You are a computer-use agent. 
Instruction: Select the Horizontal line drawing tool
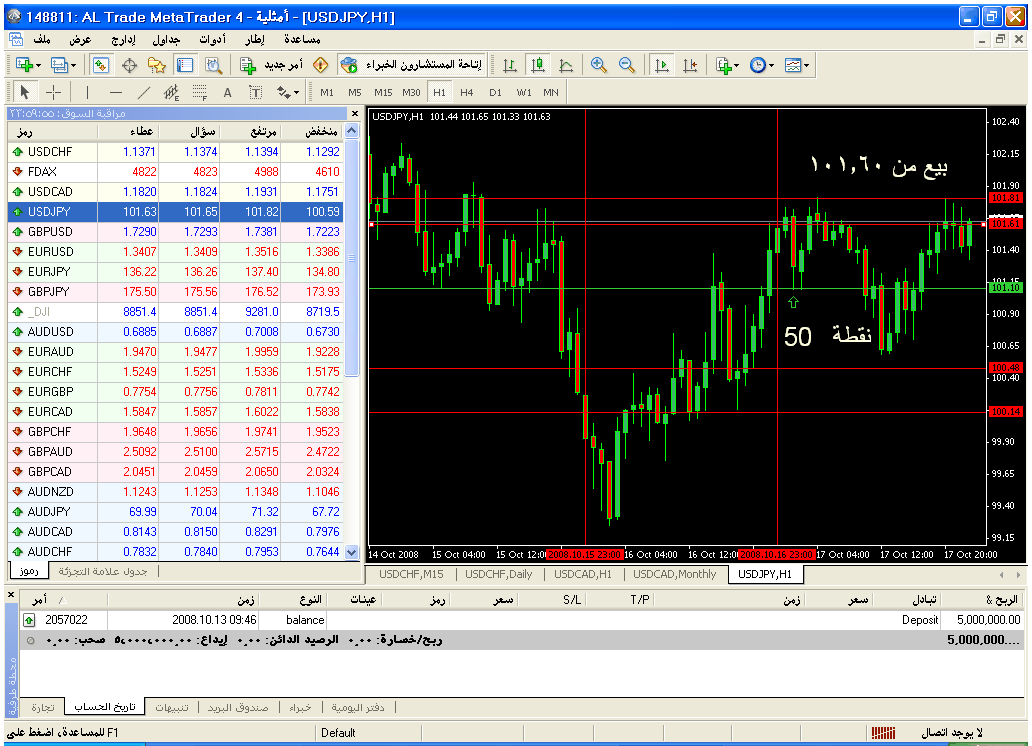[x=115, y=92]
